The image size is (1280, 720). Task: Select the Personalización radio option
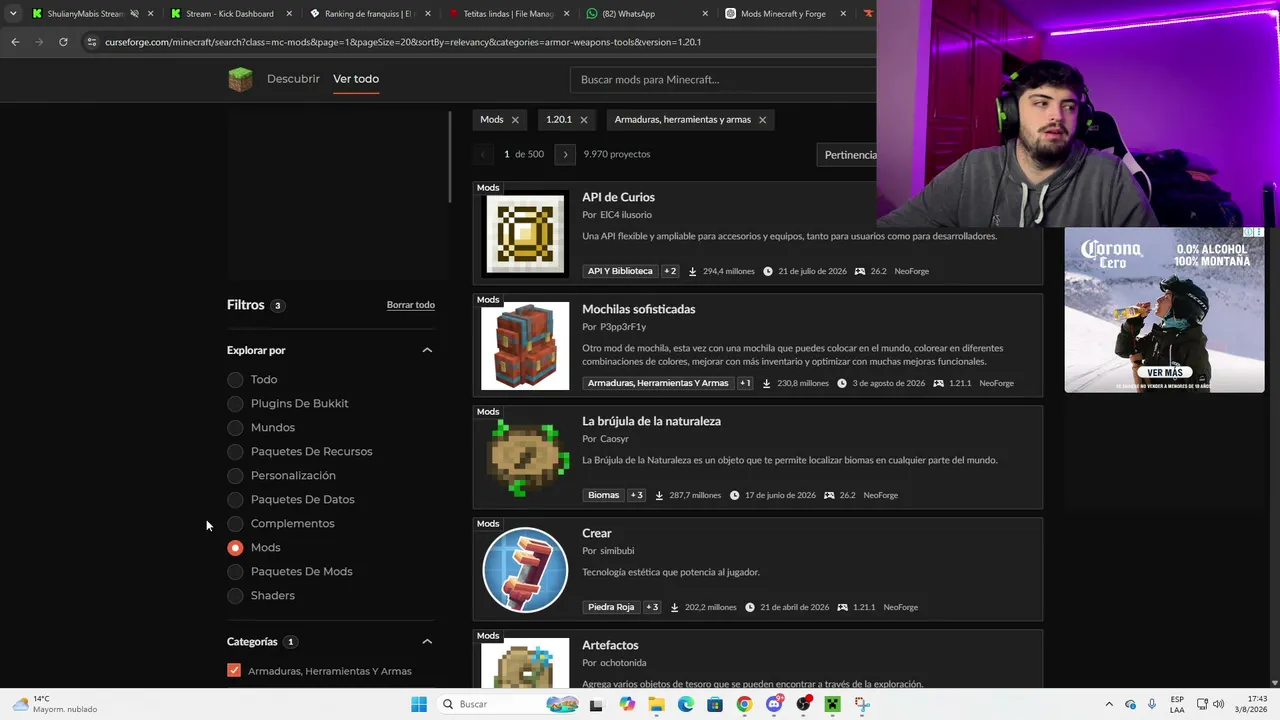click(235, 476)
